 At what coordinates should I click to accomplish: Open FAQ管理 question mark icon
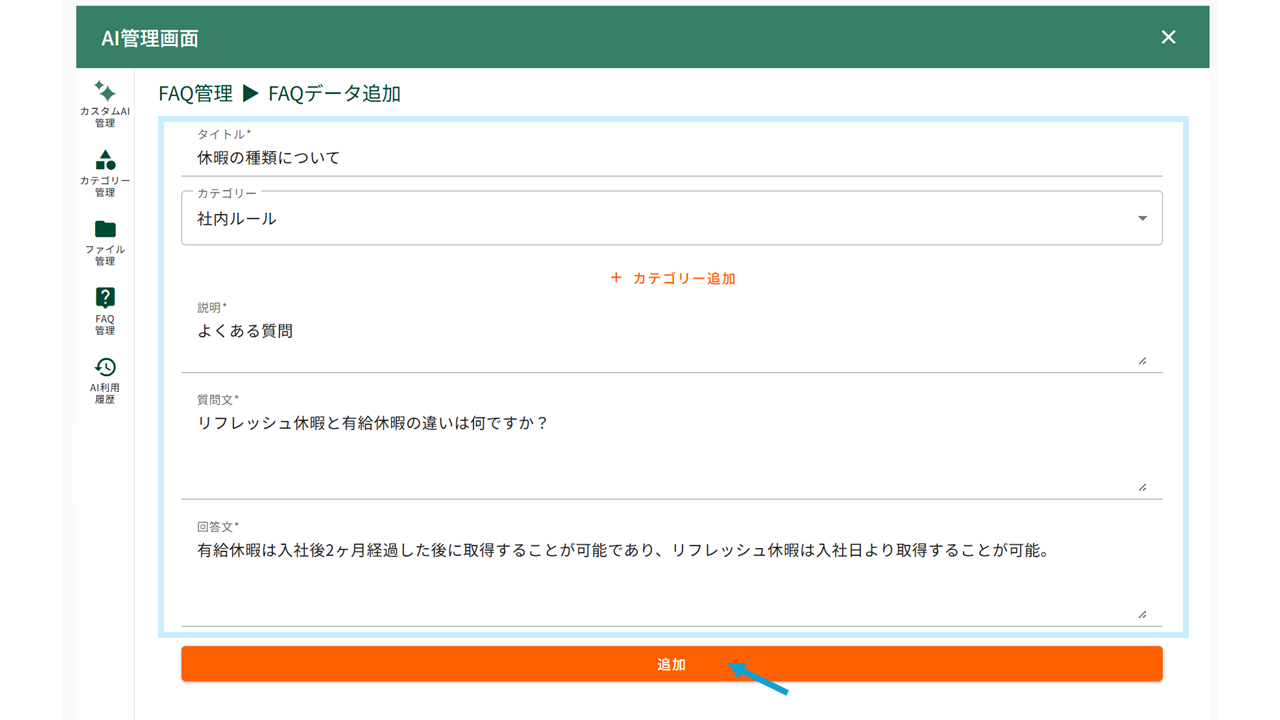pos(105,297)
